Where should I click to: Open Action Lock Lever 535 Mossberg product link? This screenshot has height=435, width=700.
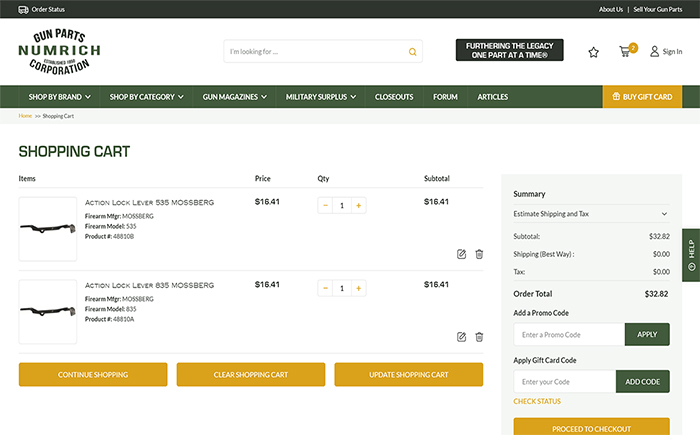click(x=150, y=202)
